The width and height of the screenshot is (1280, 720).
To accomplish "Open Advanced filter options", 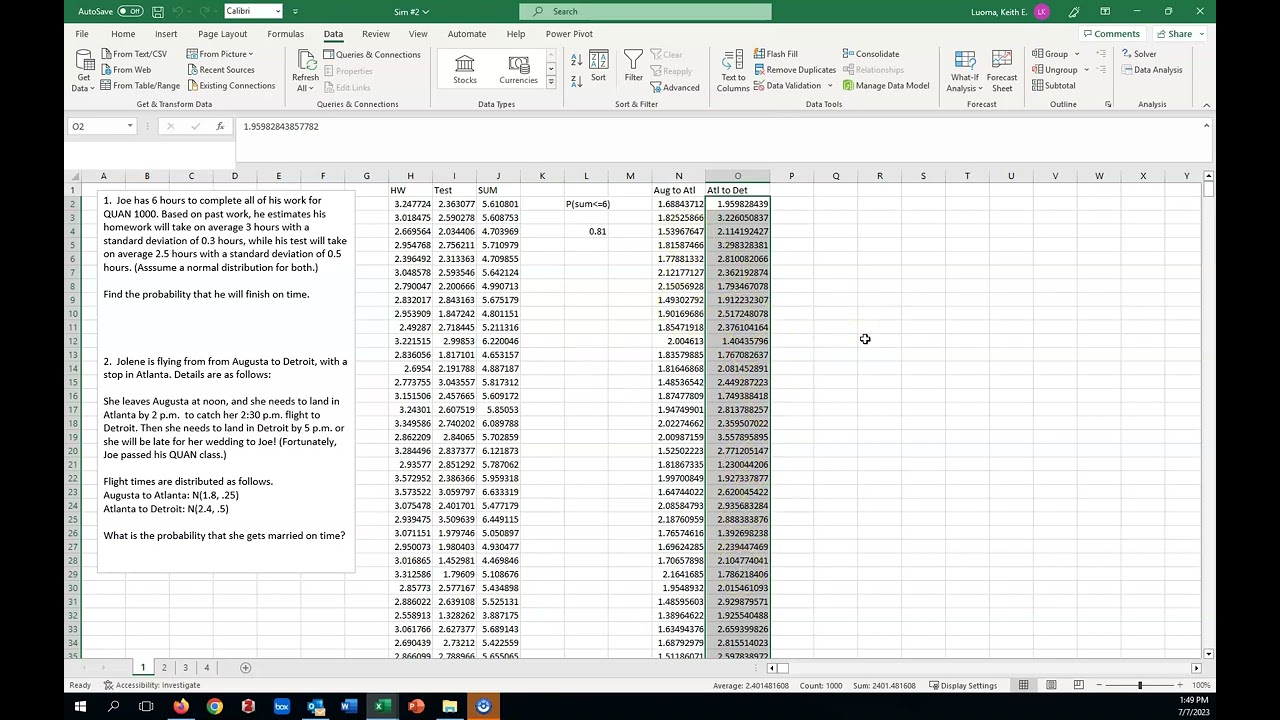I will pos(674,87).
